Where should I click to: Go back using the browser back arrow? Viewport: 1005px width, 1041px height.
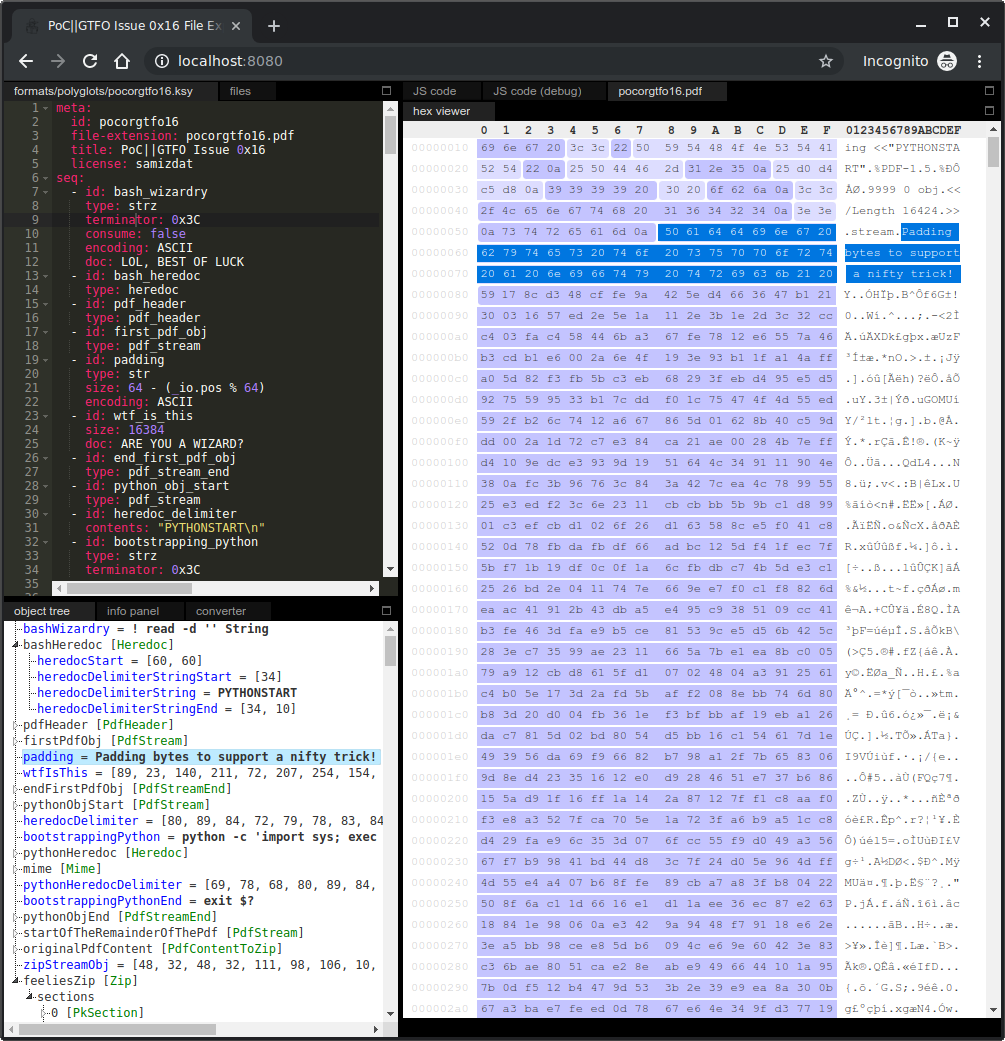[26, 61]
